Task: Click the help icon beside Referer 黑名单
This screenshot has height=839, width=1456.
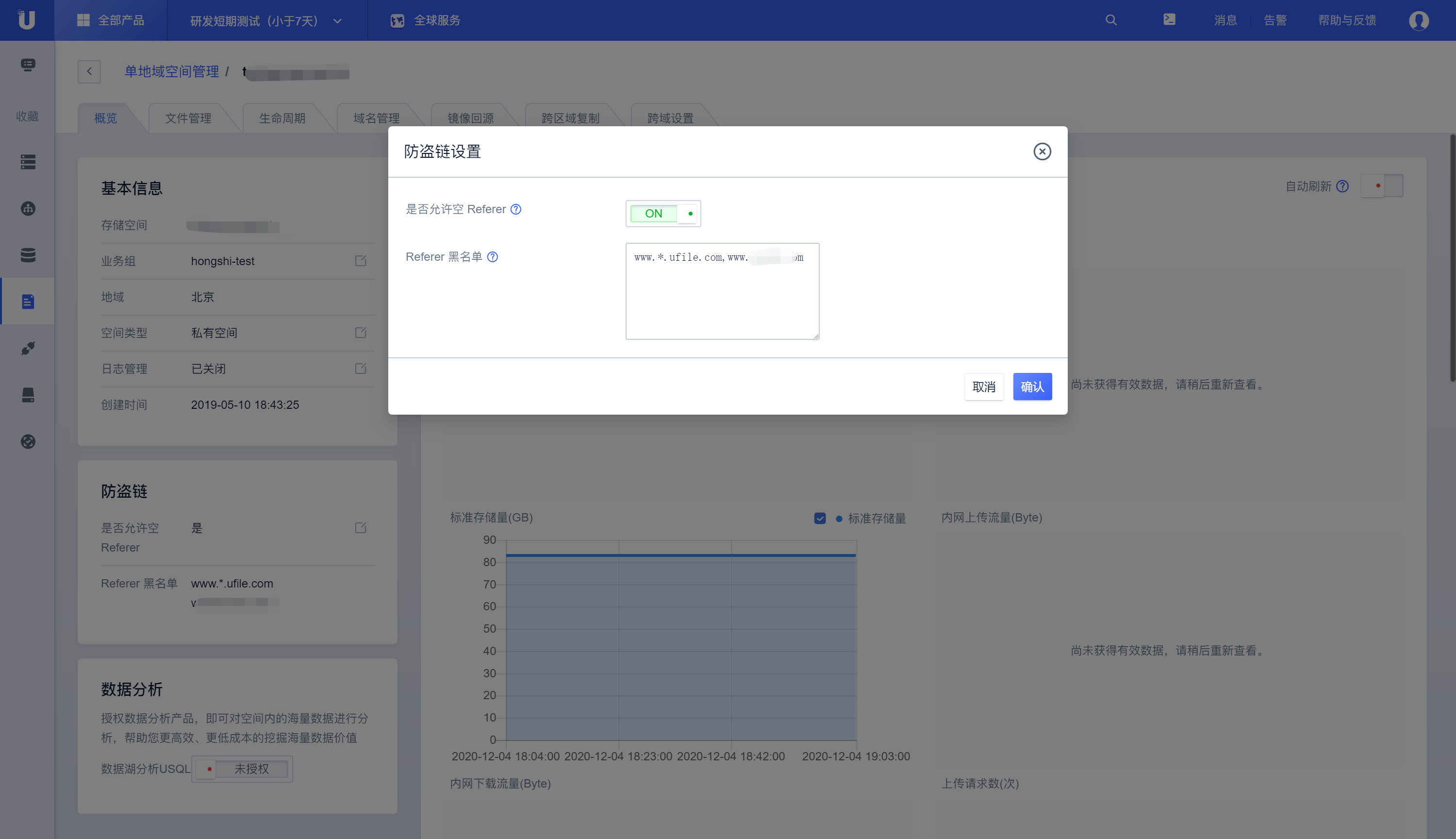Action: click(x=493, y=257)
